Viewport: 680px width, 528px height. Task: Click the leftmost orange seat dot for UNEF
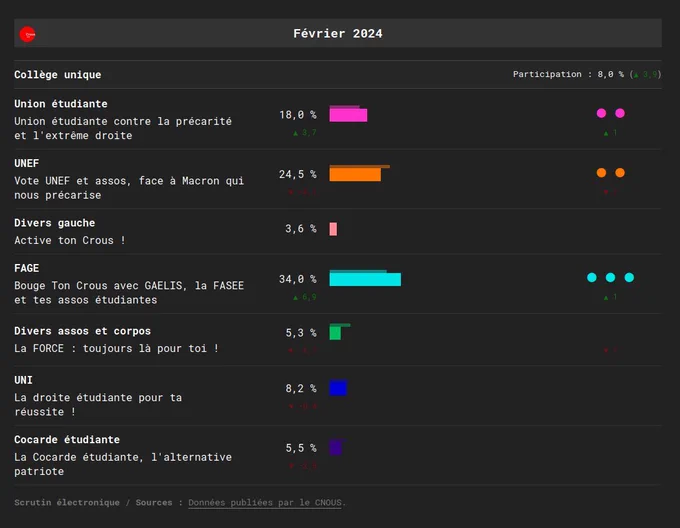pos(601,173)
